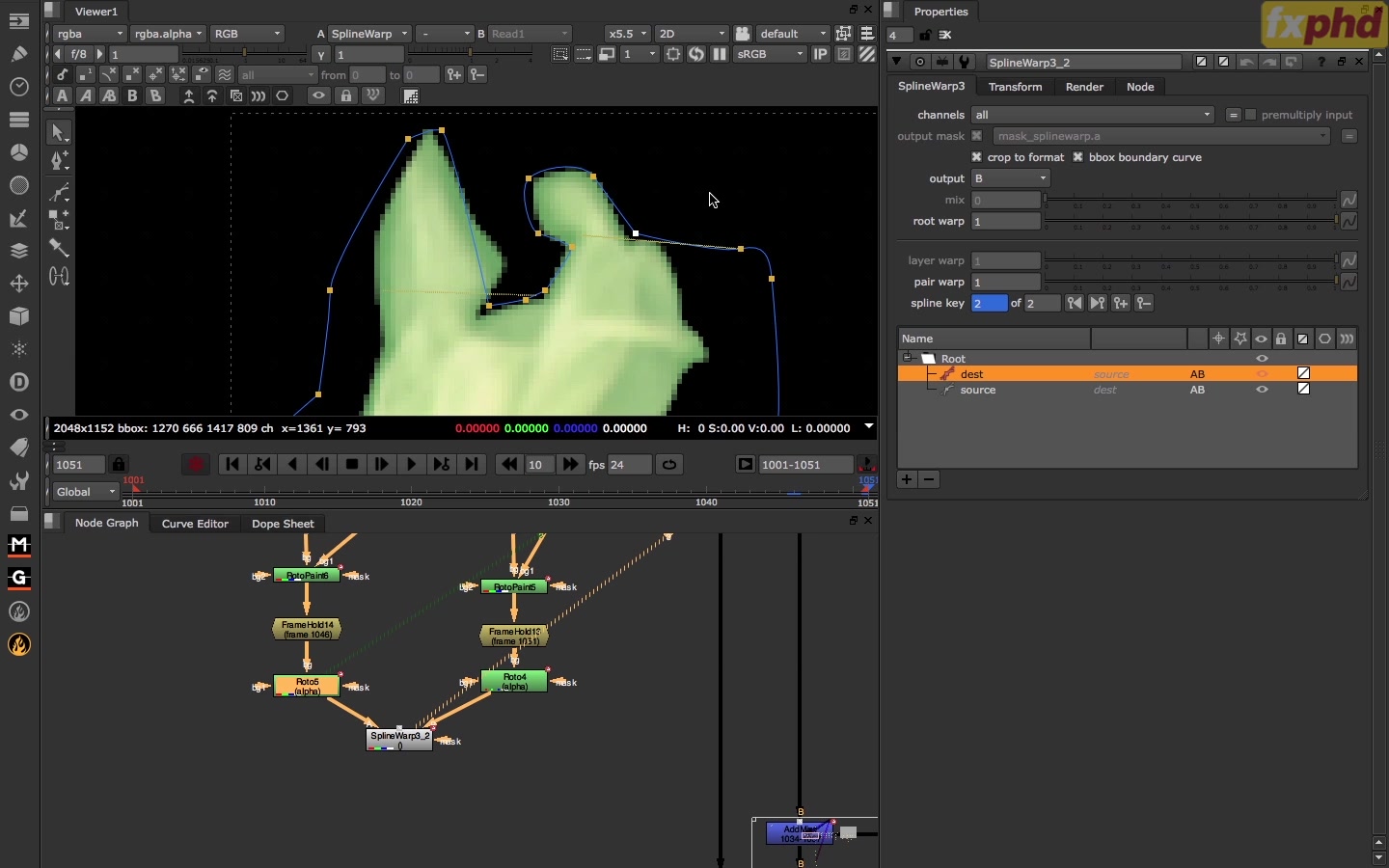Screen dimensions: 1389x868
Task: Hide the source curve with its eye icon
Action: (x=1264, y=391)
